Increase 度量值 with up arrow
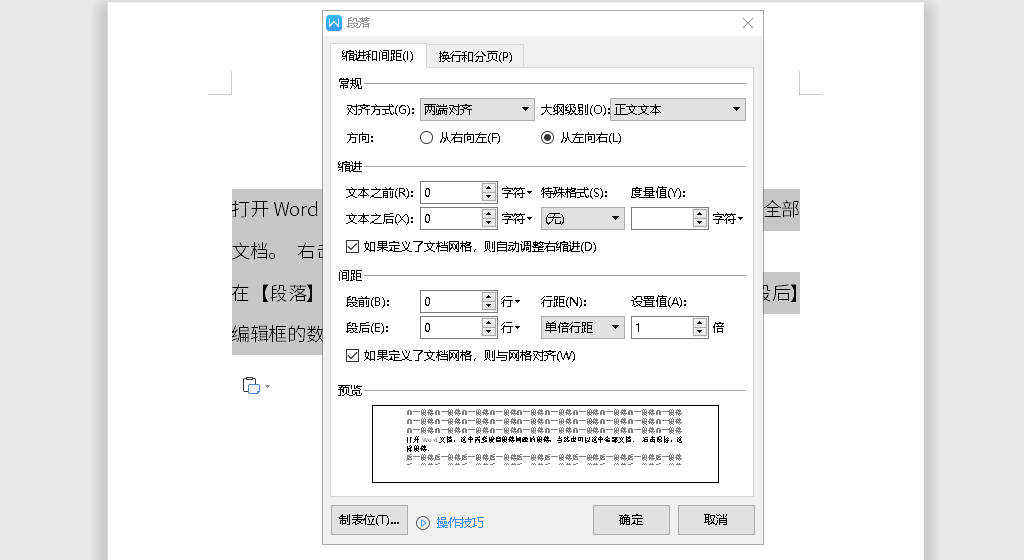The width and height of the screenshot is (1024, 560). pyautogui.click(x=700, y=214)
